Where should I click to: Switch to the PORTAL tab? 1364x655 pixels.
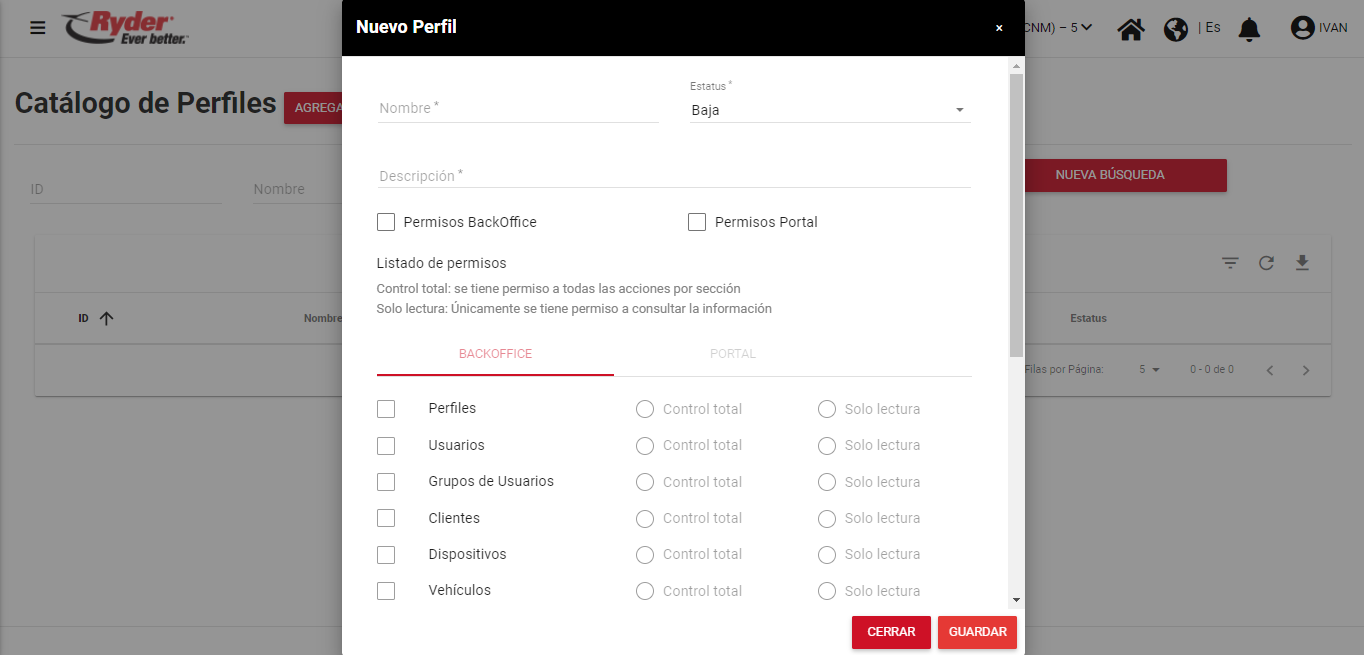click(732, 354)
